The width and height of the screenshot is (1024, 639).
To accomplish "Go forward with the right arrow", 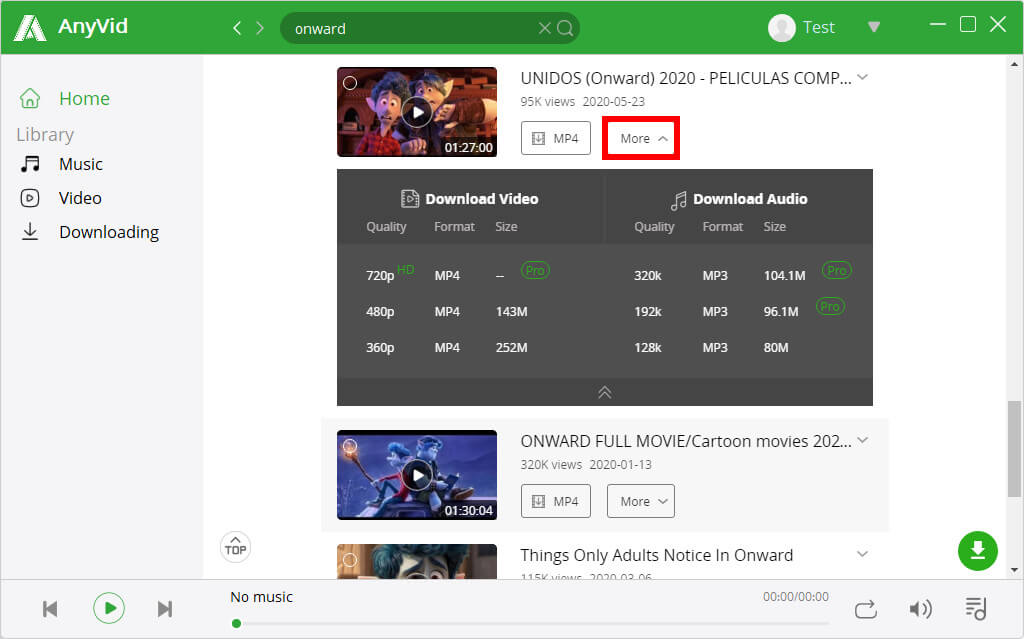I will 260,28.
